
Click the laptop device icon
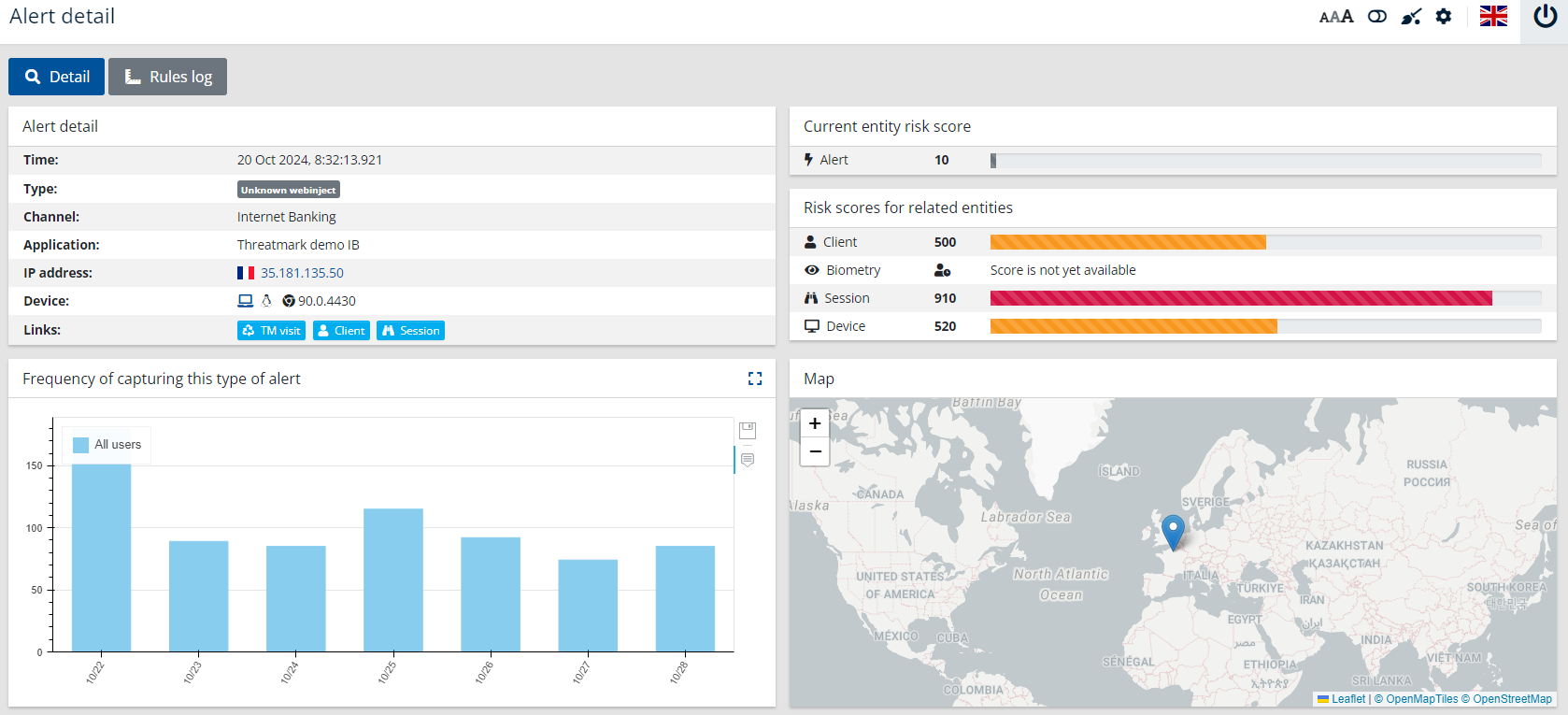246,301
